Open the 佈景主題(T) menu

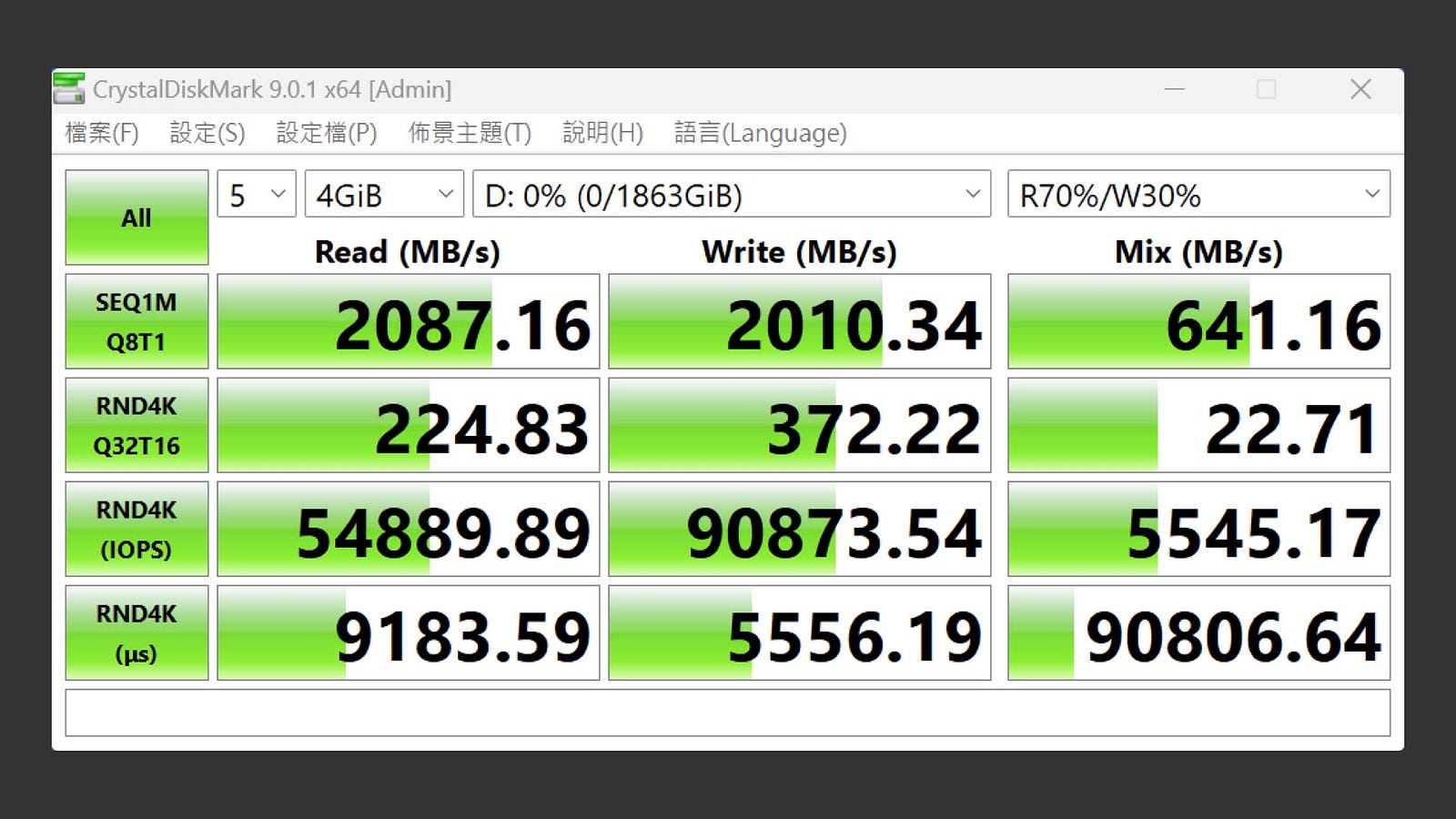[470, 133]
